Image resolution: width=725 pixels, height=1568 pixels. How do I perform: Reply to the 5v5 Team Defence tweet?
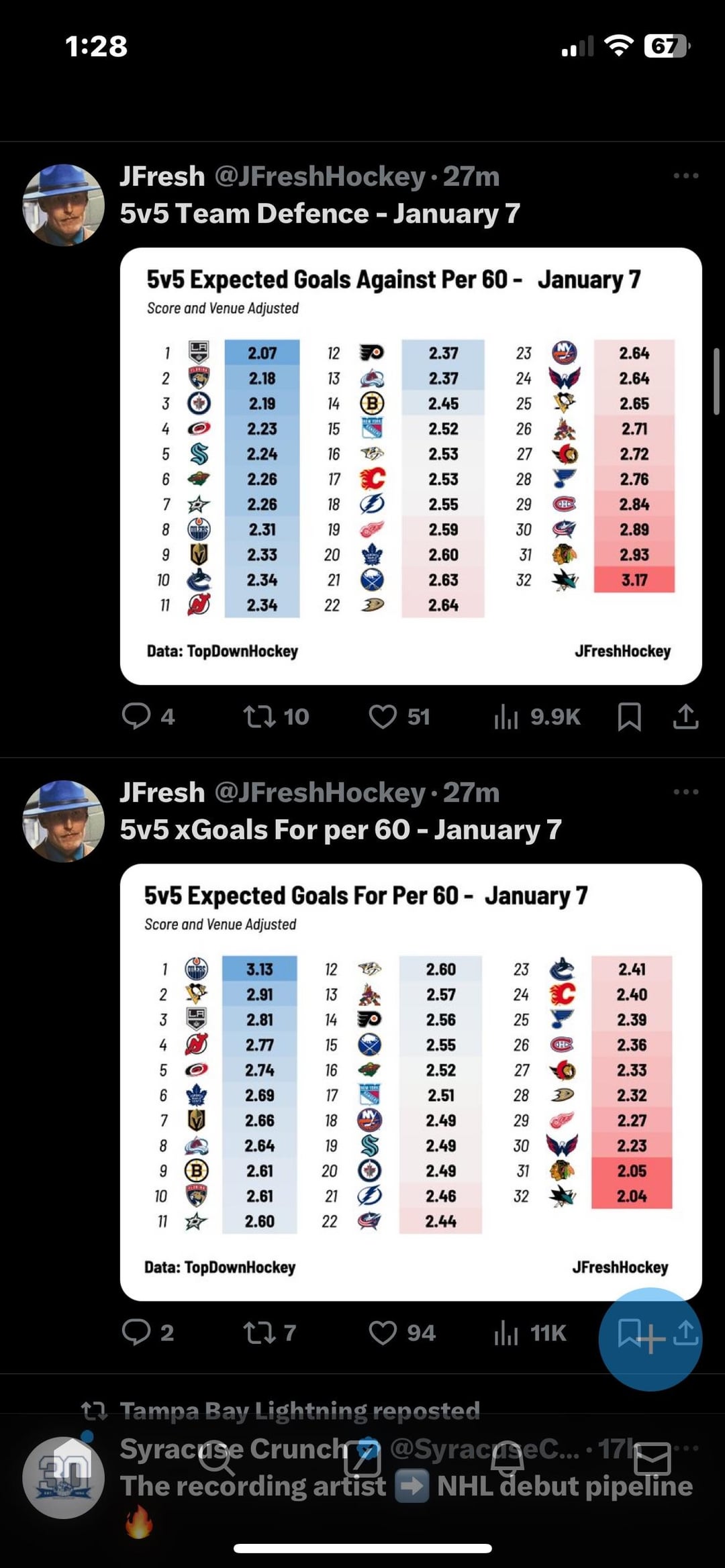(x=136, y=716)
